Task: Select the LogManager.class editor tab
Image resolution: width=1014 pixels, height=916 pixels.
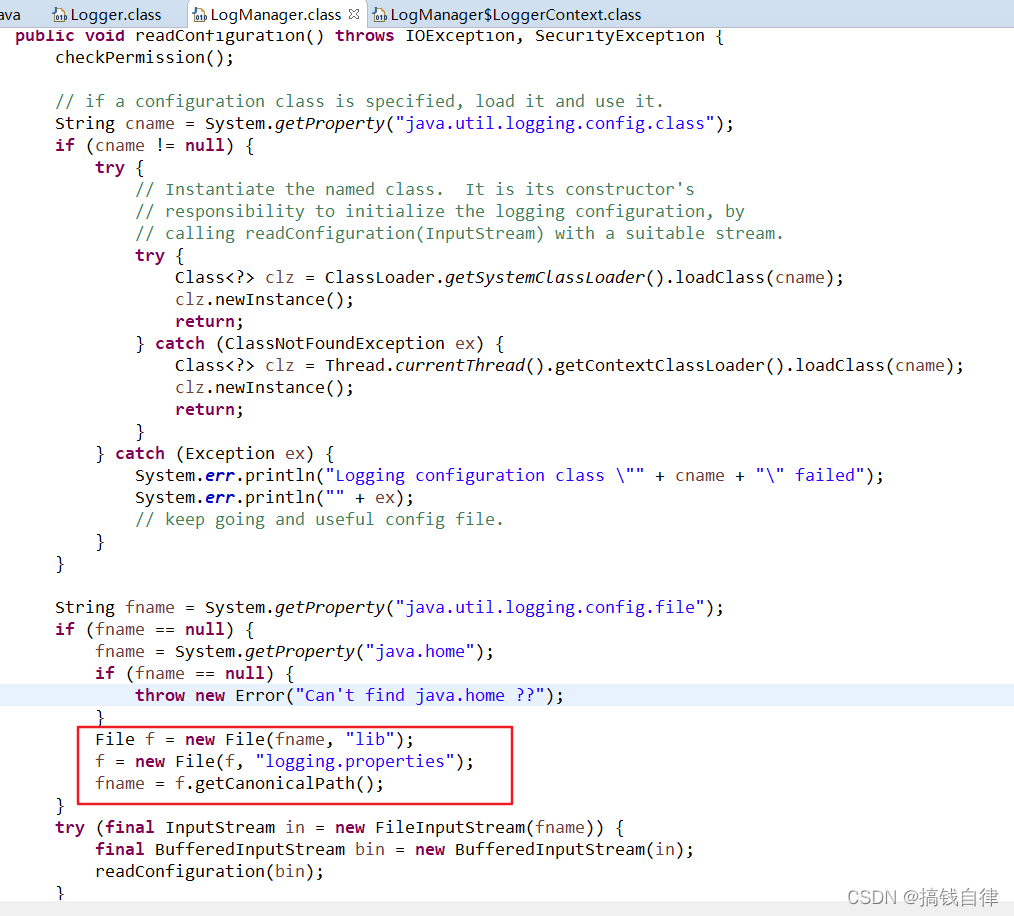Action: coord(275,14)
